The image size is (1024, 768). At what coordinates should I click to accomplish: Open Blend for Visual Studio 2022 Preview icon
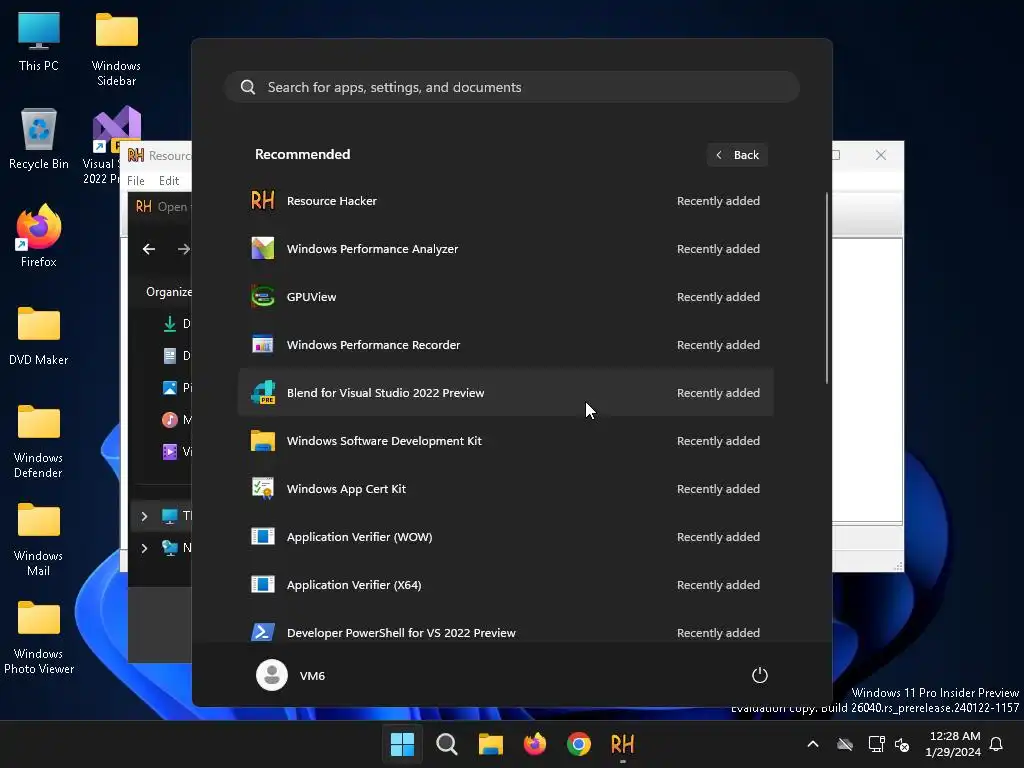coord(263,392)
